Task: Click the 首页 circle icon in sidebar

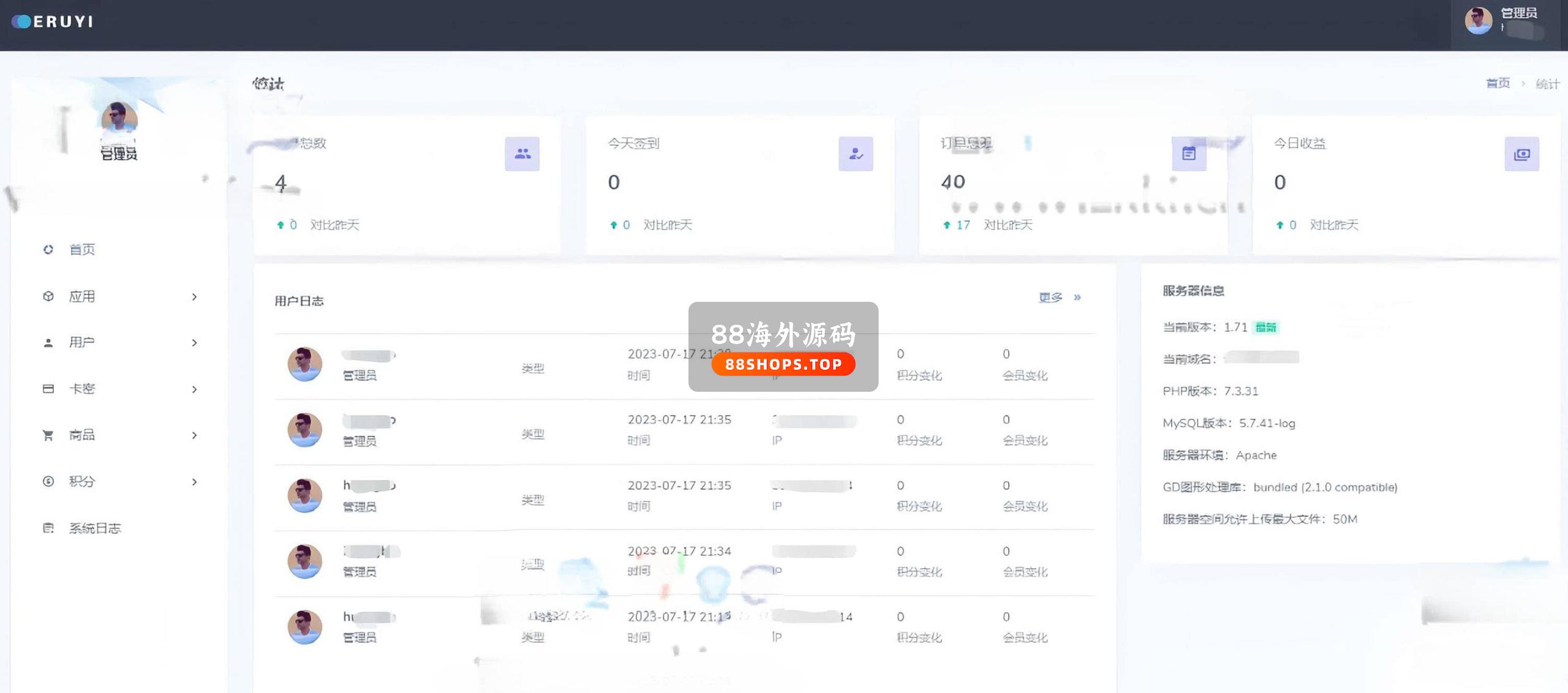Action: pos(48,249)
